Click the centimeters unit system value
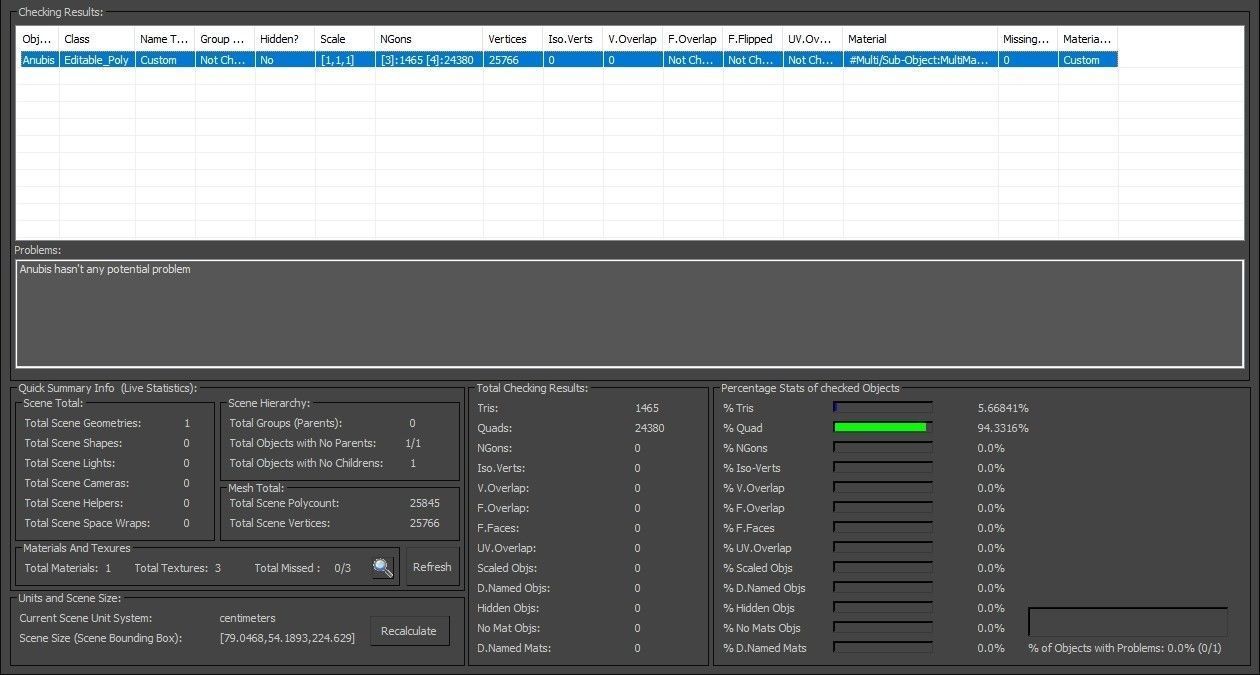Image resolution: width=1260 pixels, height=675 pixels. [247, 618]
